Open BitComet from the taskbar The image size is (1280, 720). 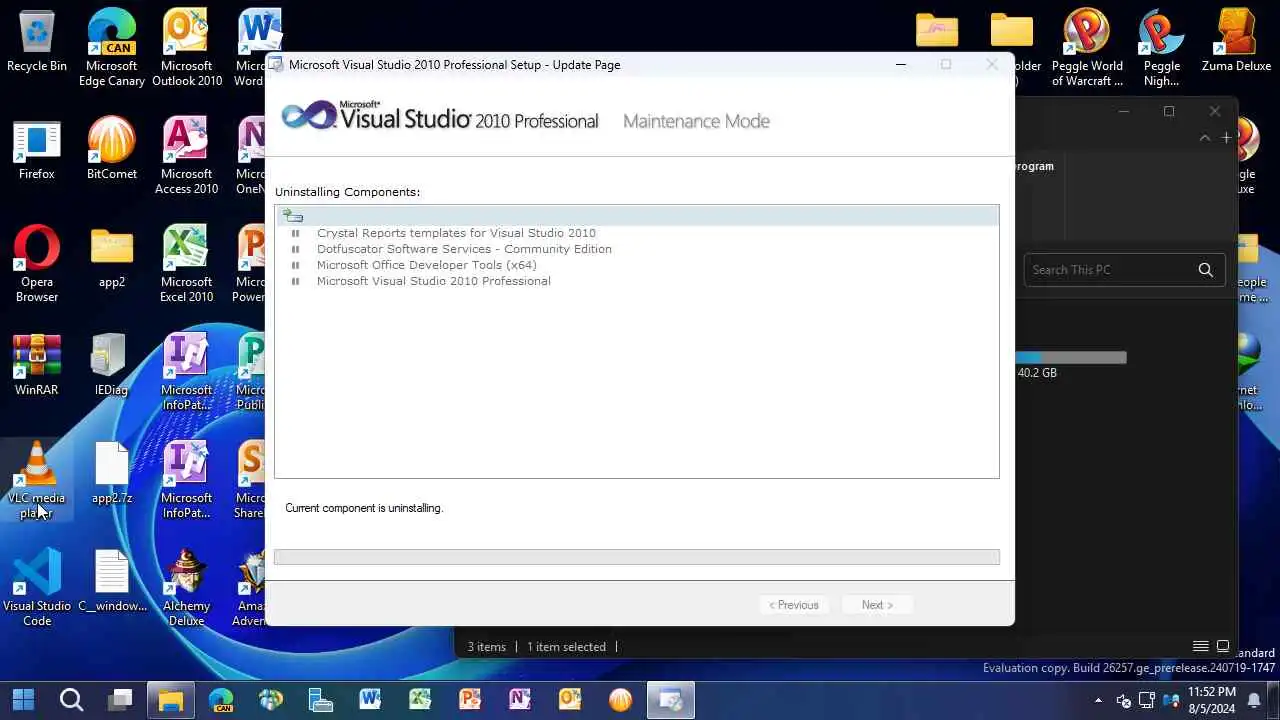coord(620,699)
